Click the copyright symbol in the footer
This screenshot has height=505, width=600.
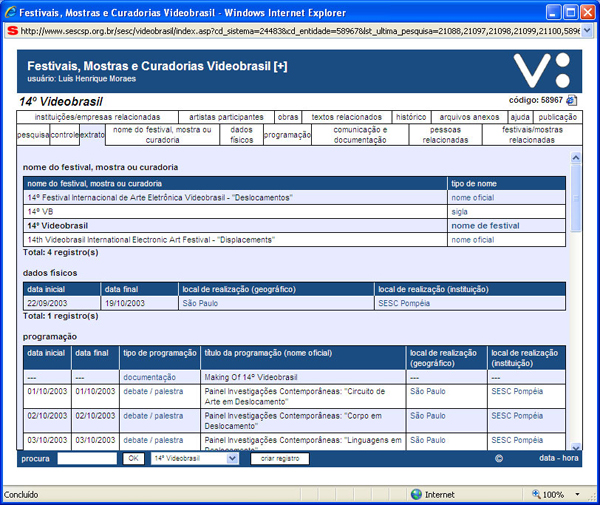click(x=499, y=458)
